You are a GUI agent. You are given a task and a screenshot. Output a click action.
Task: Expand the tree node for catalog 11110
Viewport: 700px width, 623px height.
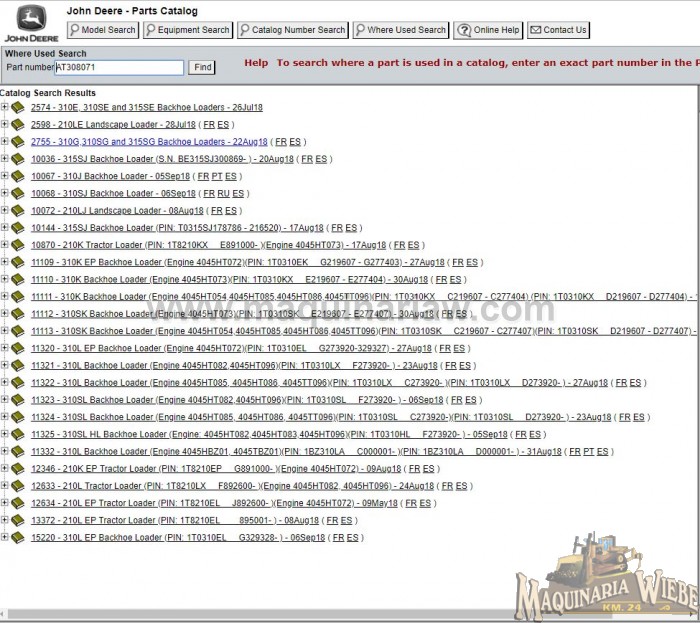5,280
